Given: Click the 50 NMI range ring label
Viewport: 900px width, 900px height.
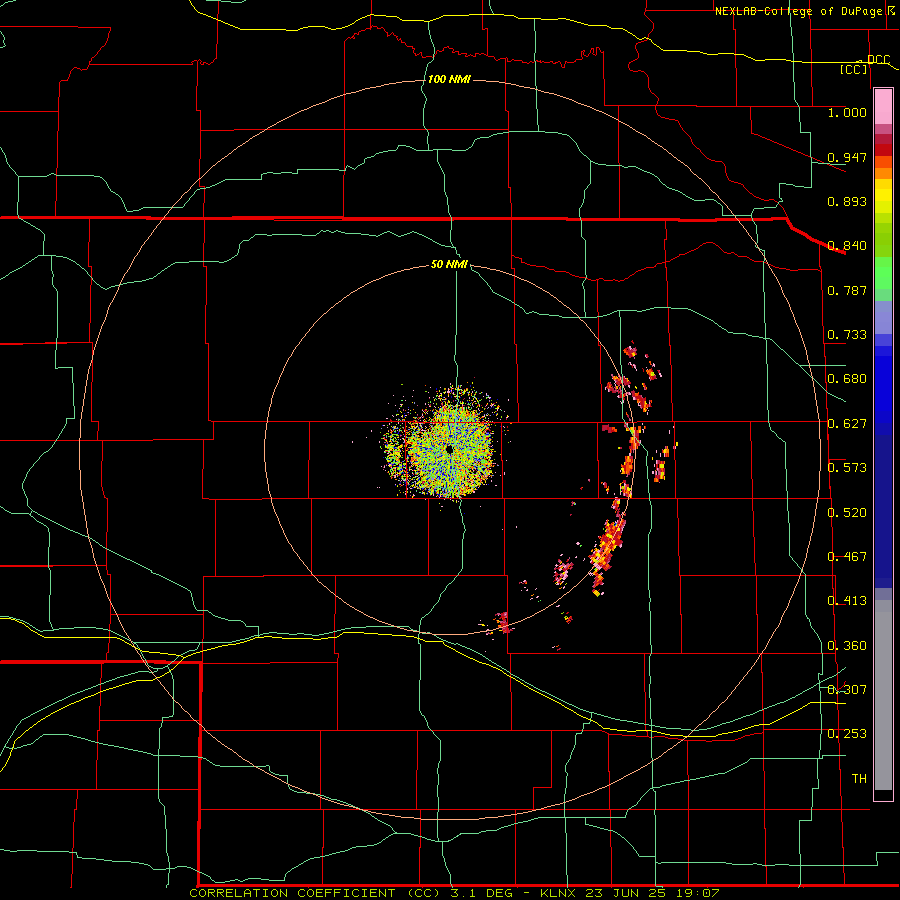Looking at the screenshot, I should [449, 264].
